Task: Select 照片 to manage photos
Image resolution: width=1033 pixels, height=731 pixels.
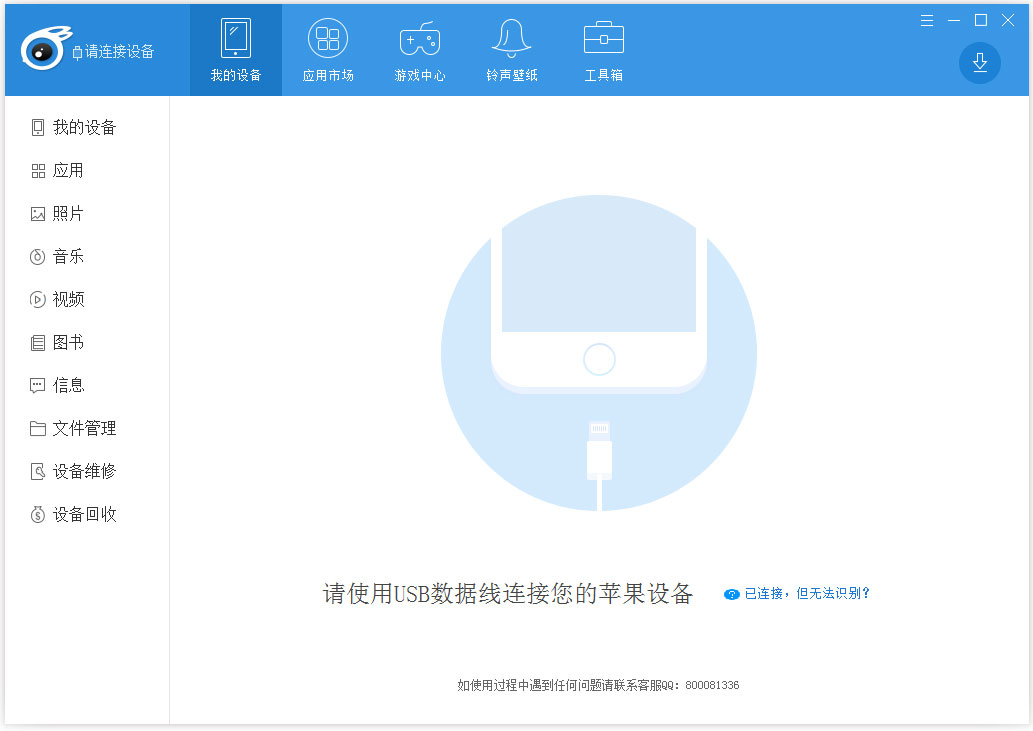Action: click(x=67, y=213)
